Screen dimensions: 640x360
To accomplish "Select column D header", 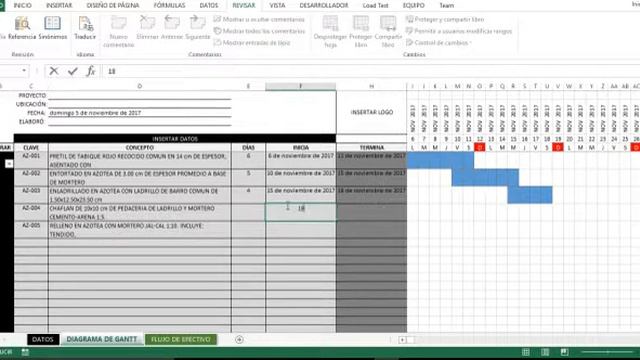I will [140, 86].
